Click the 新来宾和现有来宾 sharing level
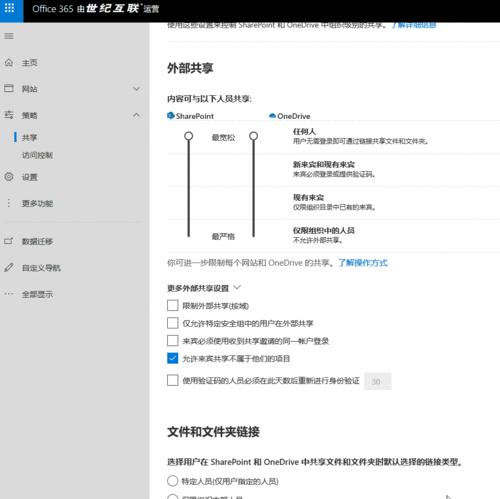 324,164
